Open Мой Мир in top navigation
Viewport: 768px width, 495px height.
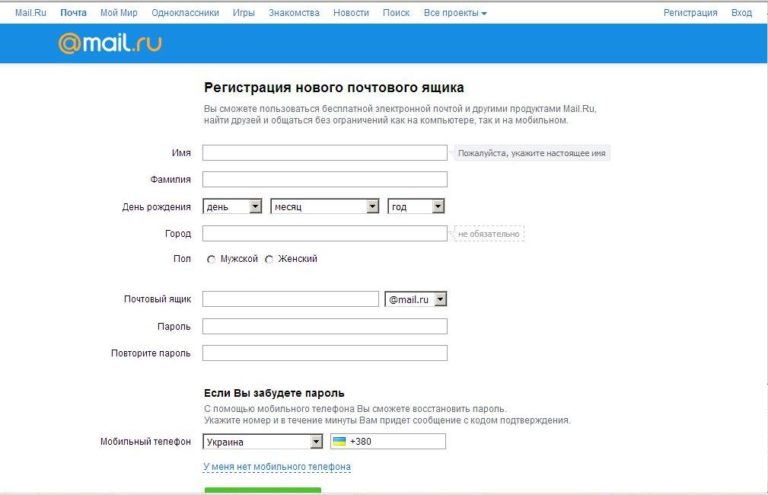click(119, 13)
